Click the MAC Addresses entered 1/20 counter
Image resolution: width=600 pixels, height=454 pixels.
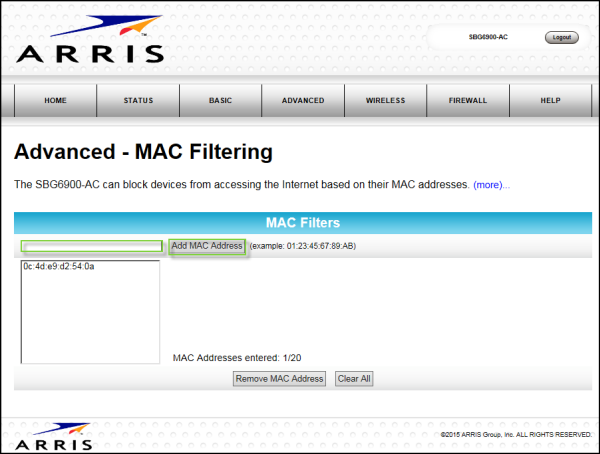pyautogui.click(x=237, y=357)
